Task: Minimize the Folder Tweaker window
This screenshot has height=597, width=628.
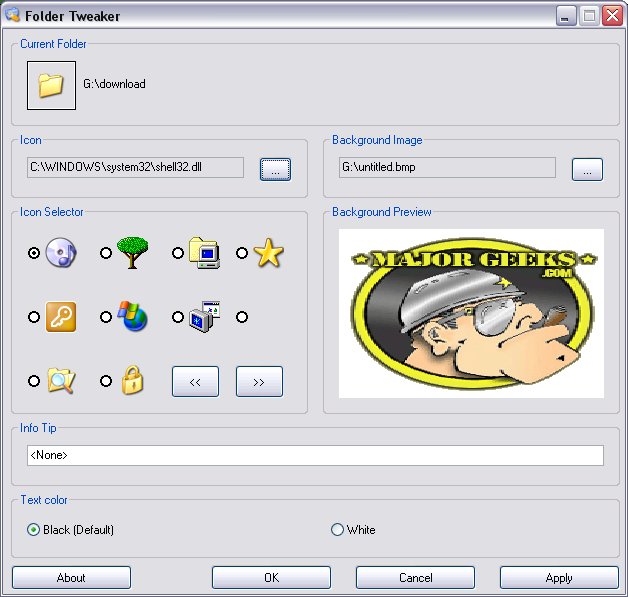Action: pos(566,16)
